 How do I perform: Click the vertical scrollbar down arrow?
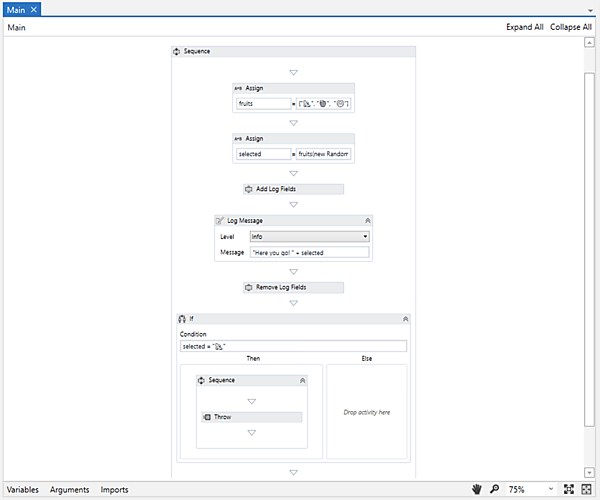[589, 473]
